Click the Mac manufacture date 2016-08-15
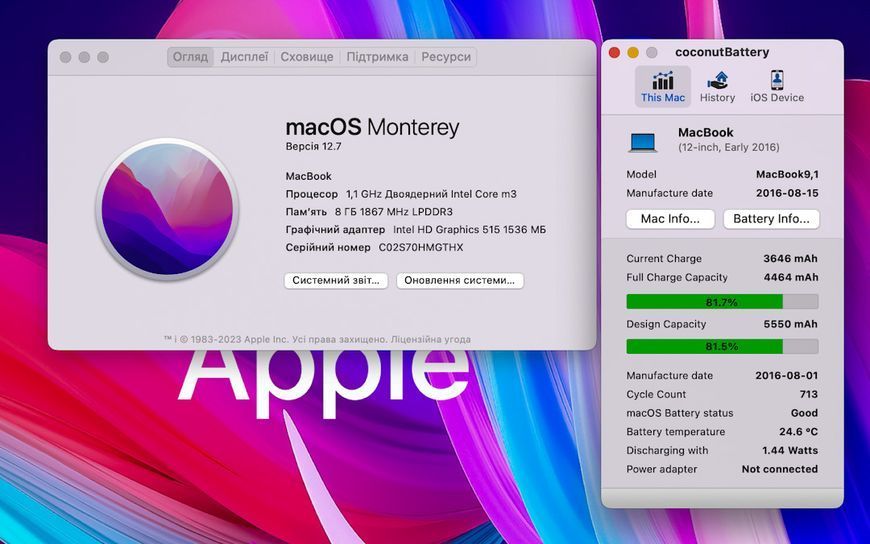870x544 pixels. (x=787, y=193)
